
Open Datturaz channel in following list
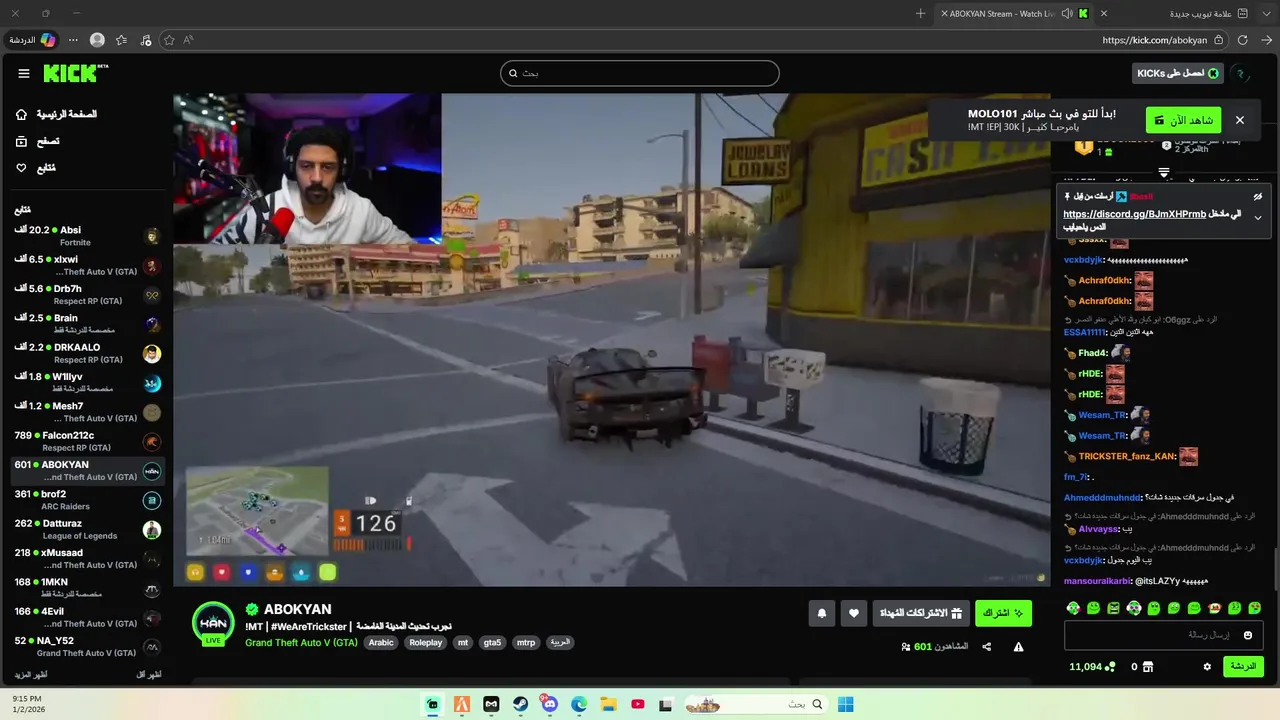pyautogui.click(x=88, y=529)
